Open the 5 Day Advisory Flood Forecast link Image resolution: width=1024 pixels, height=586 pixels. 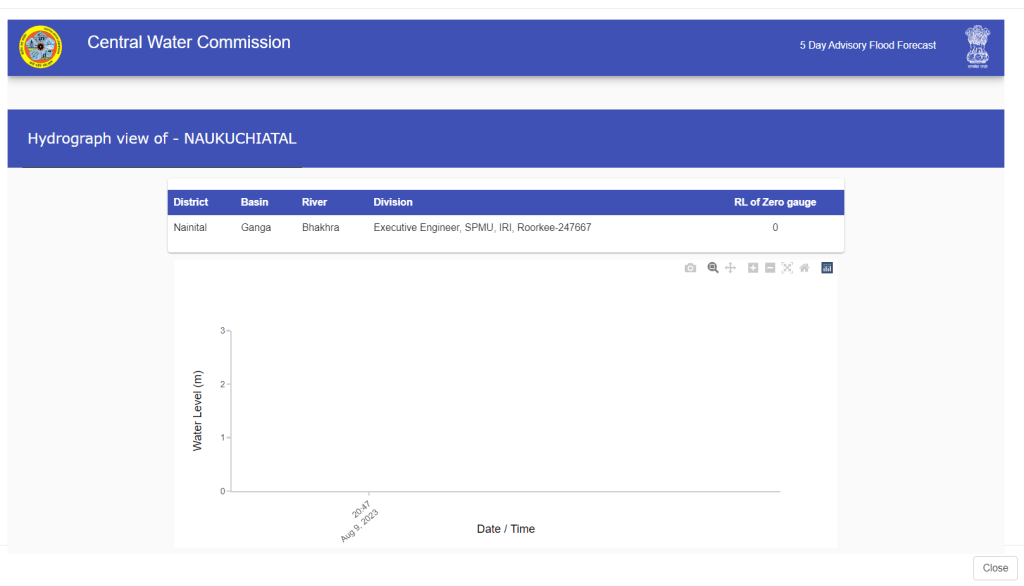click(x=867, y=46)
